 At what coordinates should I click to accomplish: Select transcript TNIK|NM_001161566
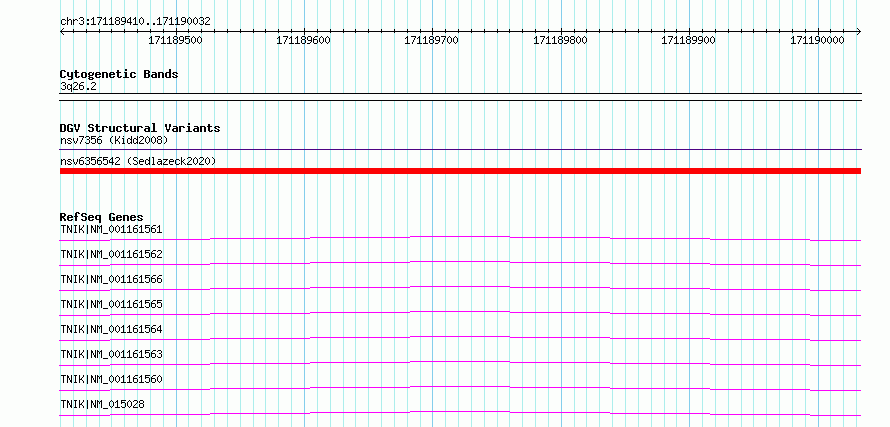pyautogui.click(x=111, y=279)
